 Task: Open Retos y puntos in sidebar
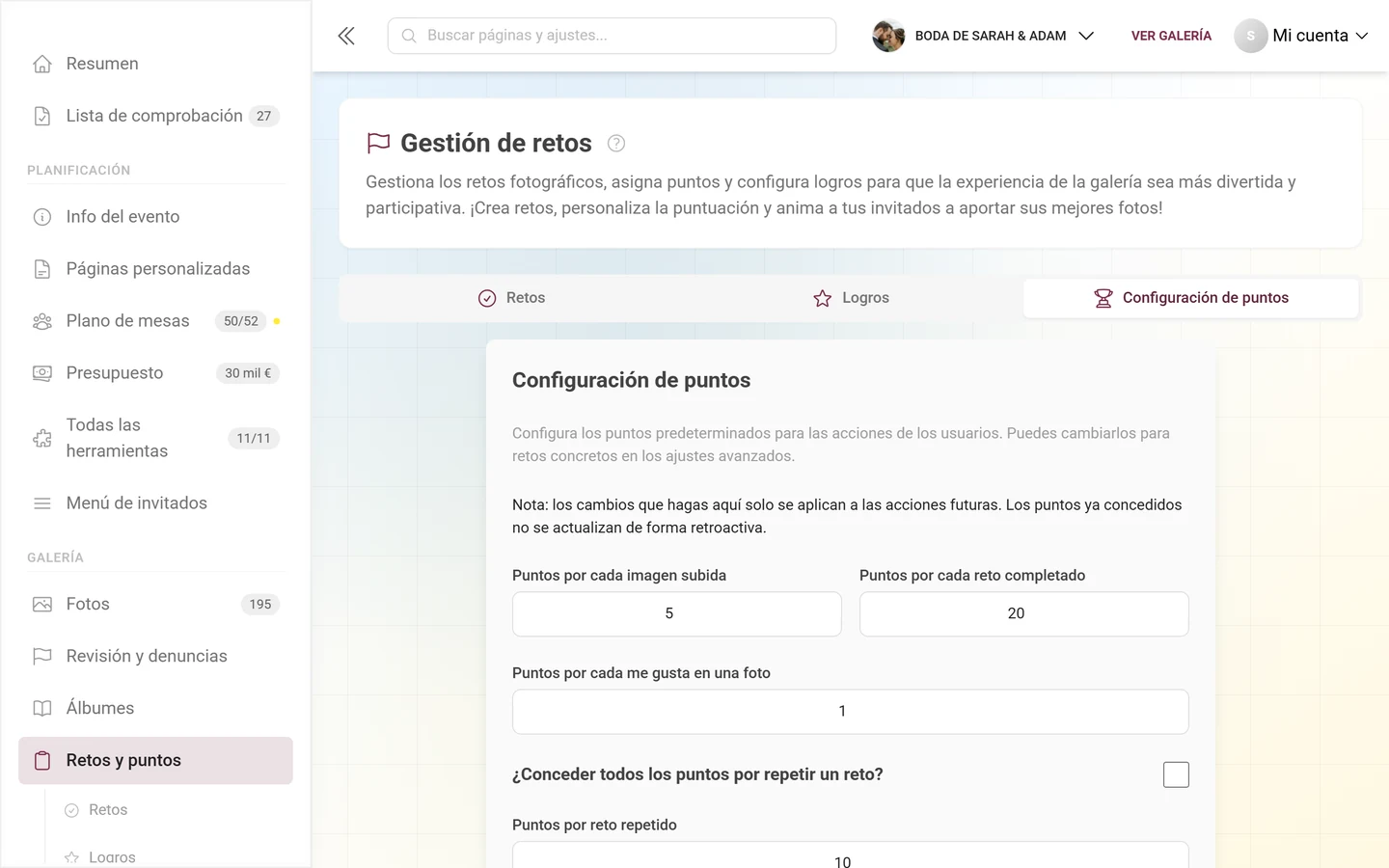(x=155, y=760)
